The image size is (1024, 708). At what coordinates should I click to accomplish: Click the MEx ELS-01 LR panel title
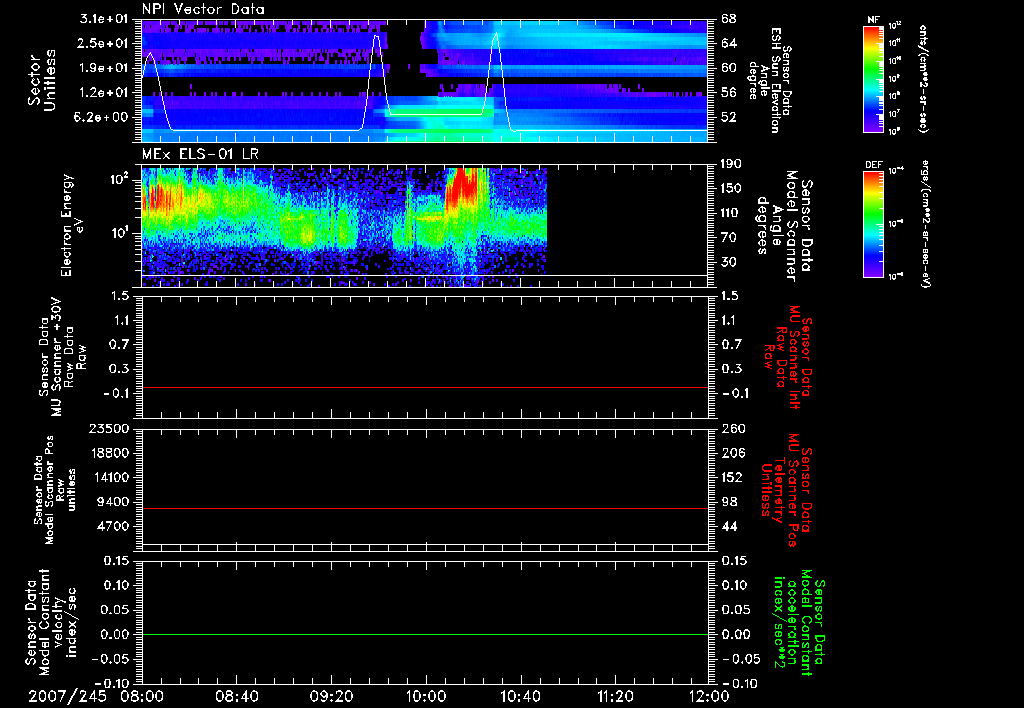point(200,154)
